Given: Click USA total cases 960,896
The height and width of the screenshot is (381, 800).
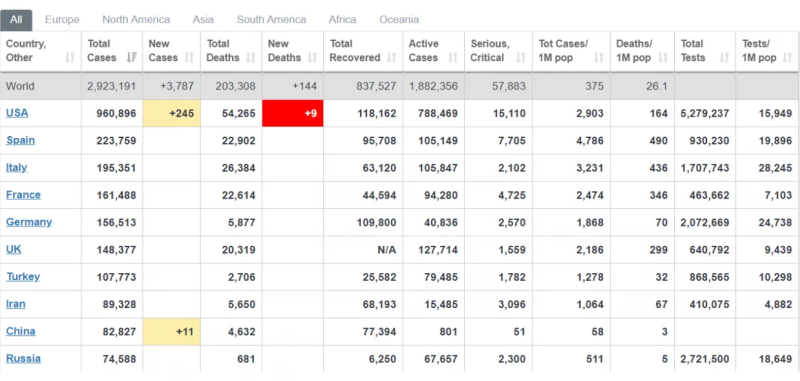Looking at the screenshot, I should 116,113.
